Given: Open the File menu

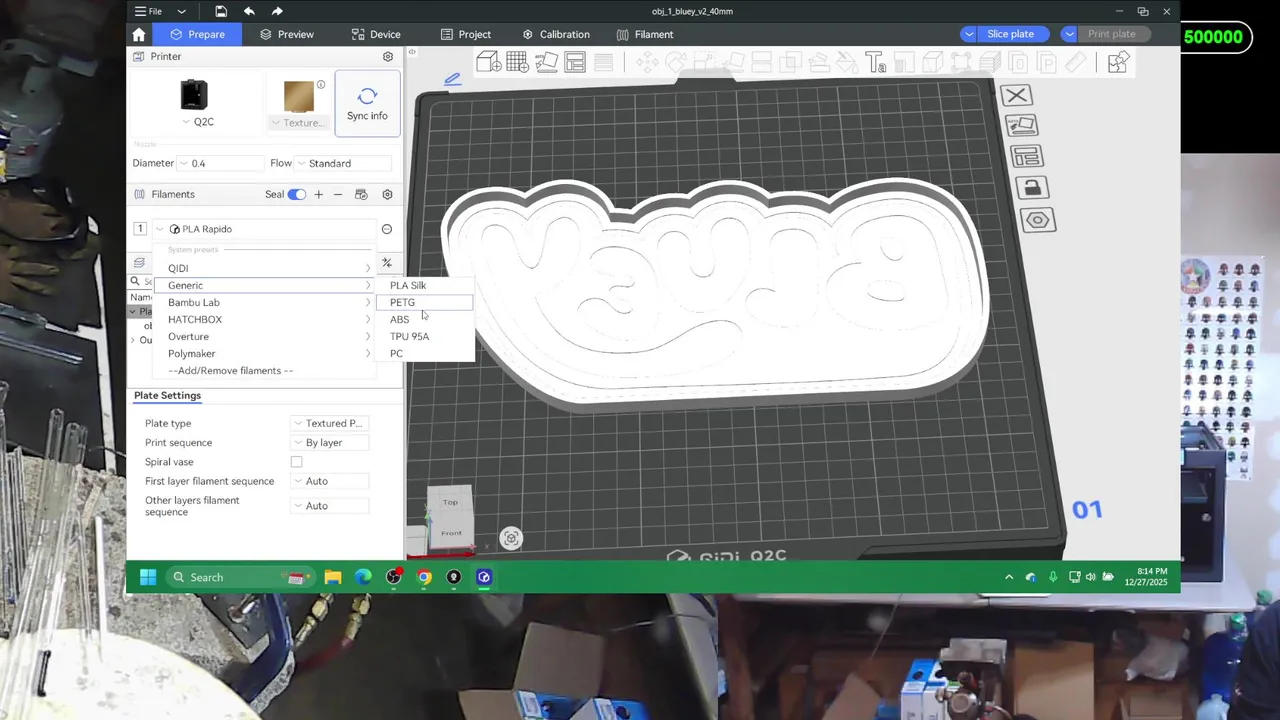Looking at the screenshot, I should (148, 12).
